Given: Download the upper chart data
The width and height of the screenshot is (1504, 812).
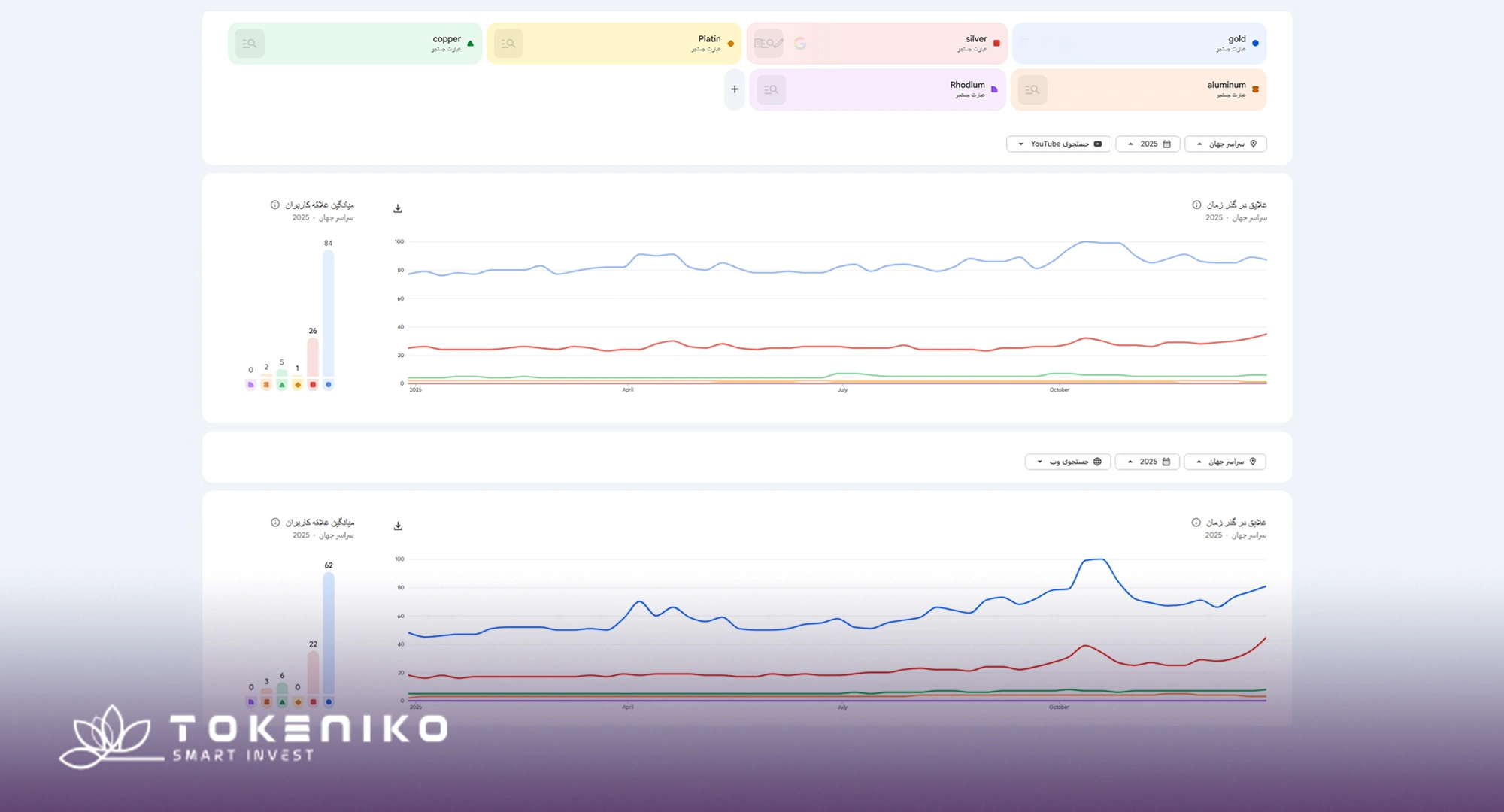Looking at the screenshot, I should tap(398, 208).
